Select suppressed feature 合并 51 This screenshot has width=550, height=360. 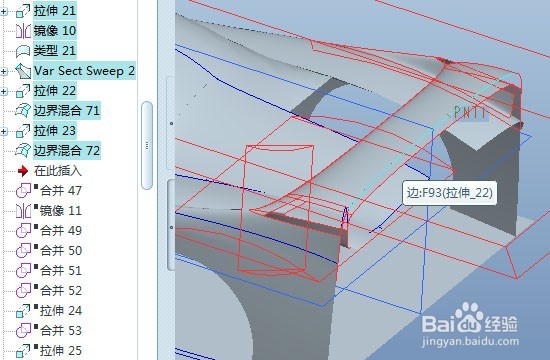(61, 271)
